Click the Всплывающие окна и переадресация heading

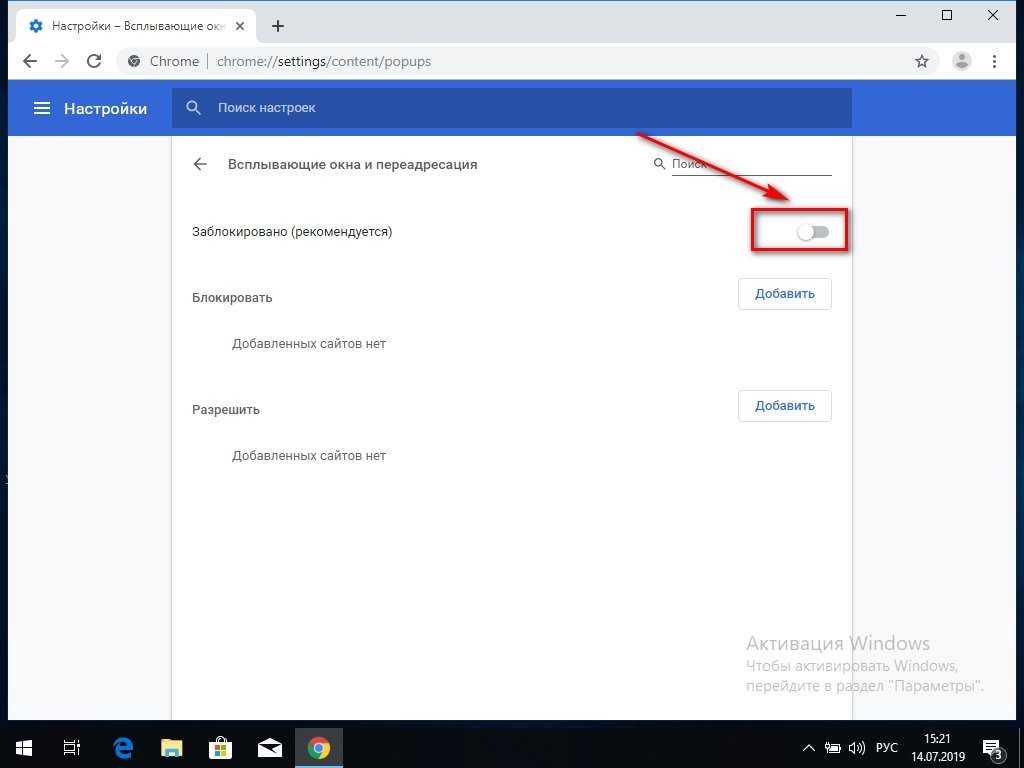pyautogui.click(x=353, y=165)
